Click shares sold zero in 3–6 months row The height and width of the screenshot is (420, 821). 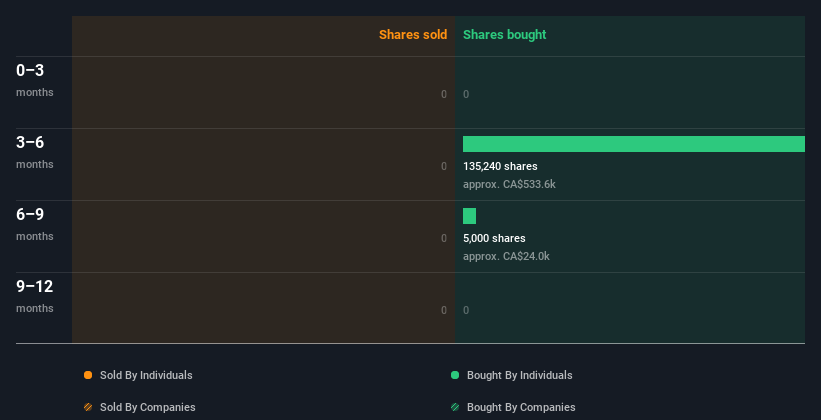coord(444,166)
